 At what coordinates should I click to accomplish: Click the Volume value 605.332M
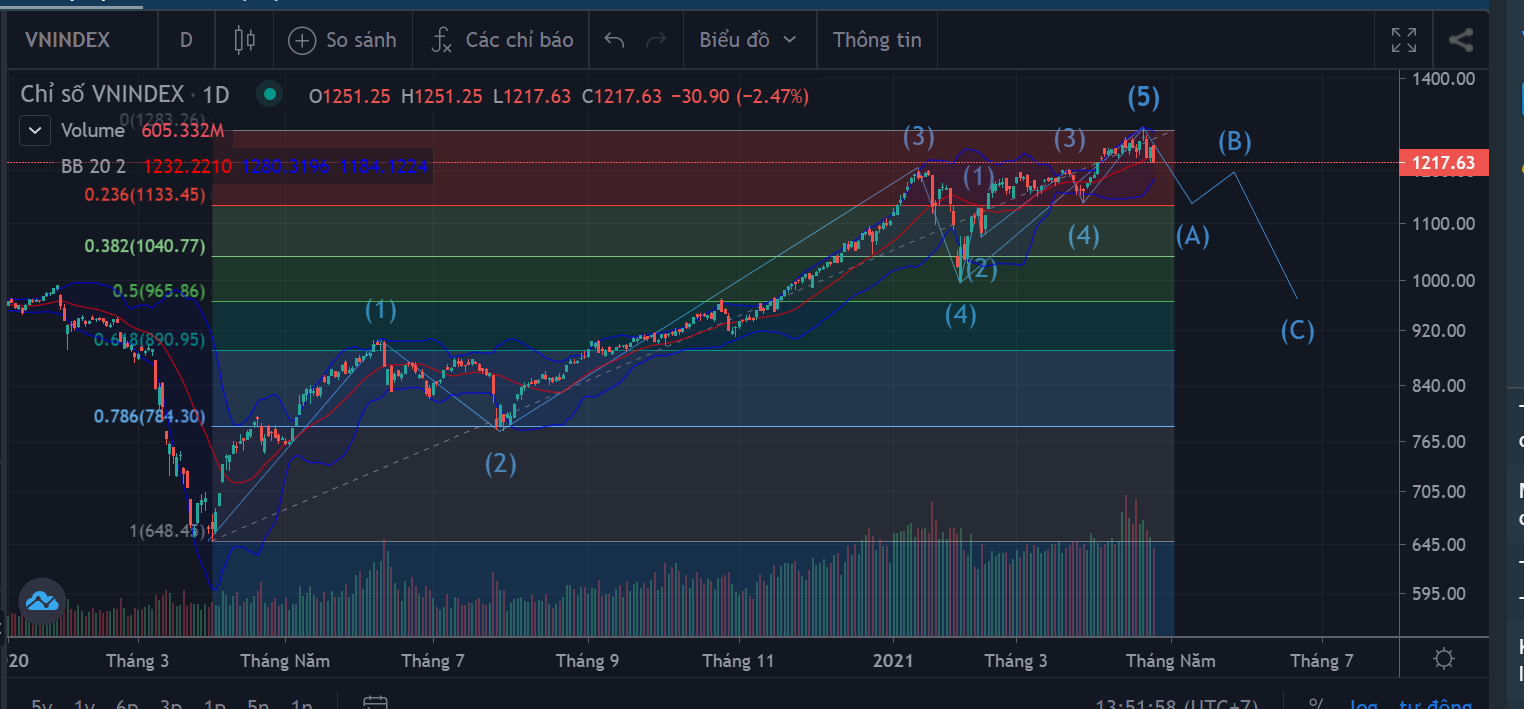point(183,130)
